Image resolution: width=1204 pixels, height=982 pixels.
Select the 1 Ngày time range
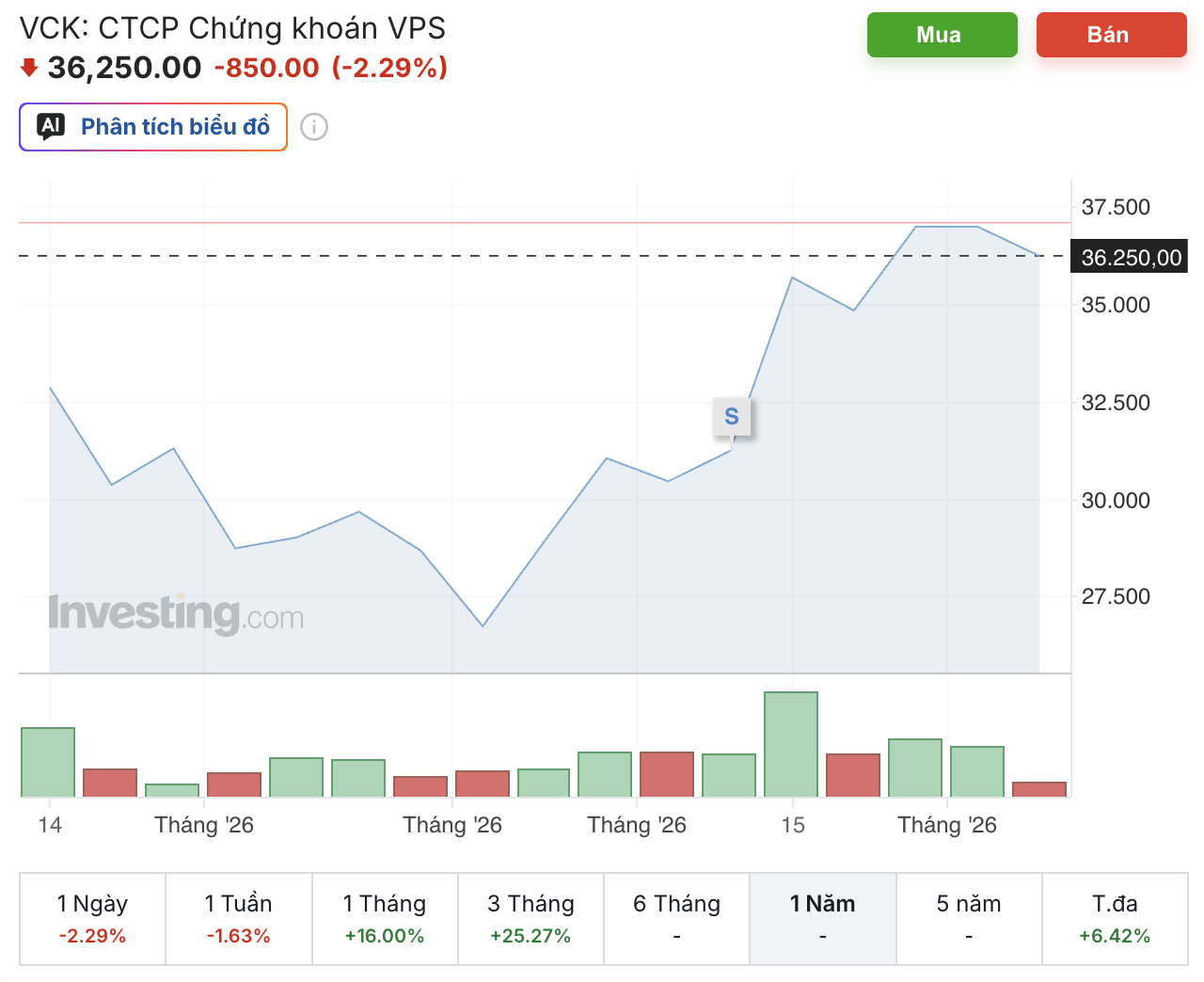92,919
